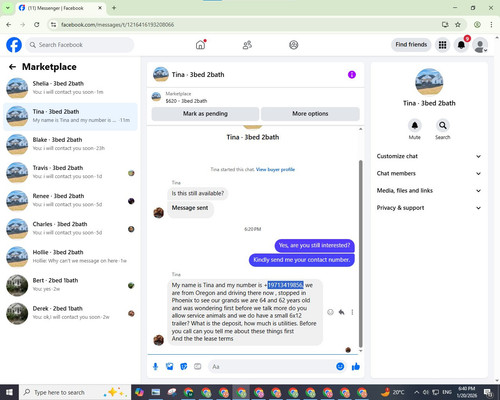The width and height of the screenshot is (500, 400).
Task: Attach a photo with the image icon
Action: click(170, 367)
